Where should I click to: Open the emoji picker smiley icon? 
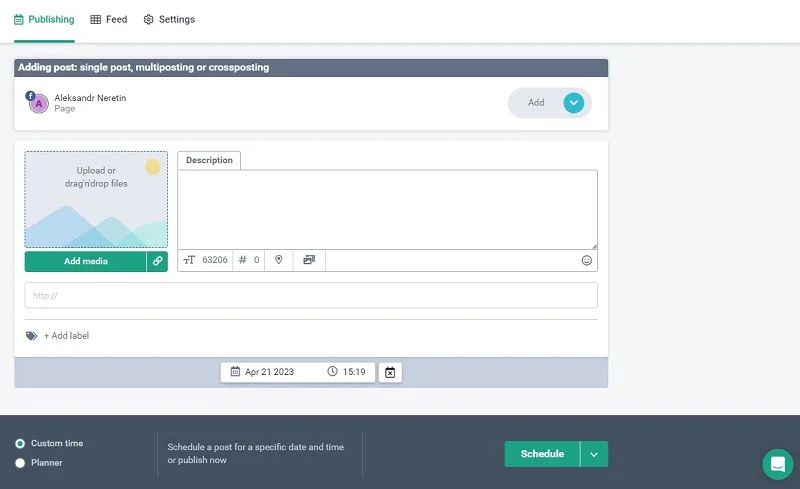(587, 260)
